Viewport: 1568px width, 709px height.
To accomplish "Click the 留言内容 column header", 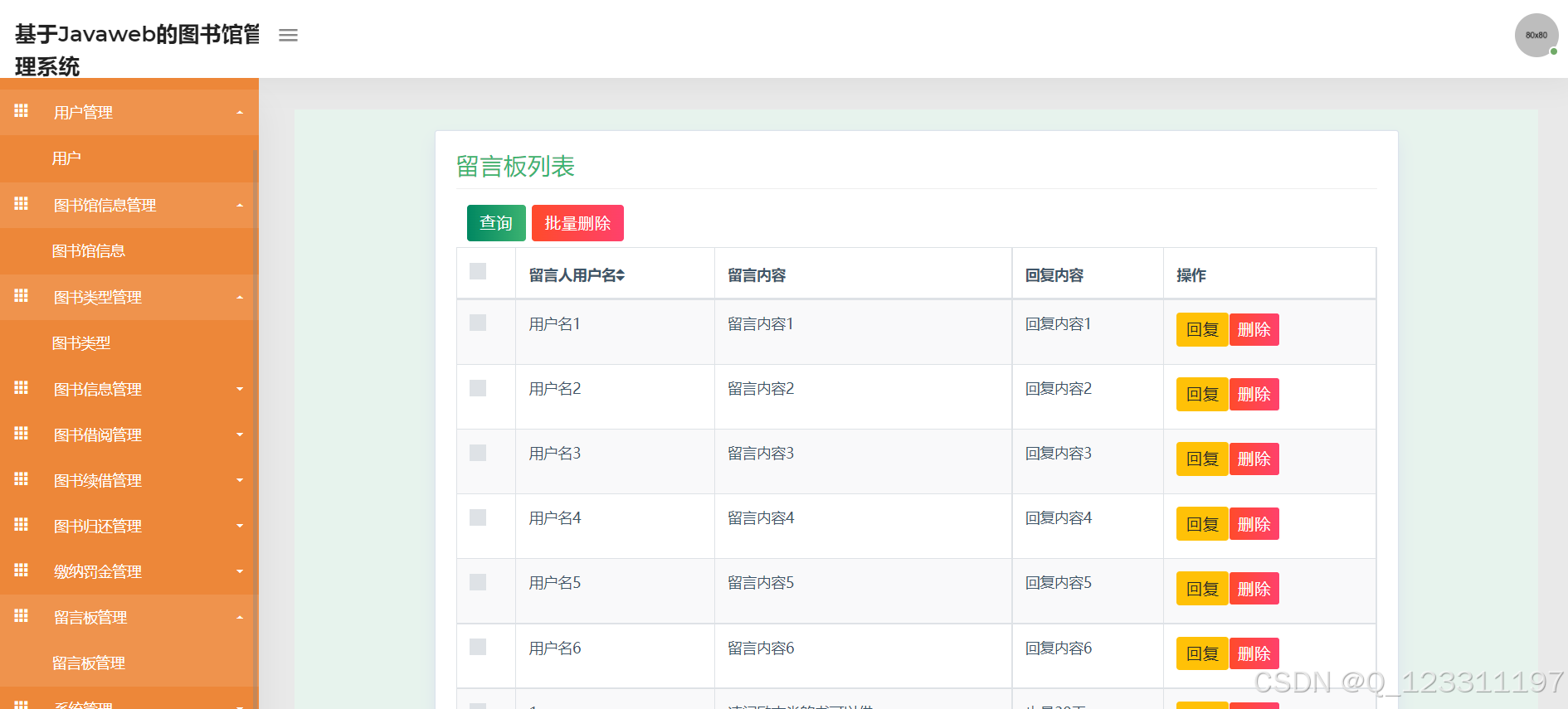I will (x=863, y=274).
